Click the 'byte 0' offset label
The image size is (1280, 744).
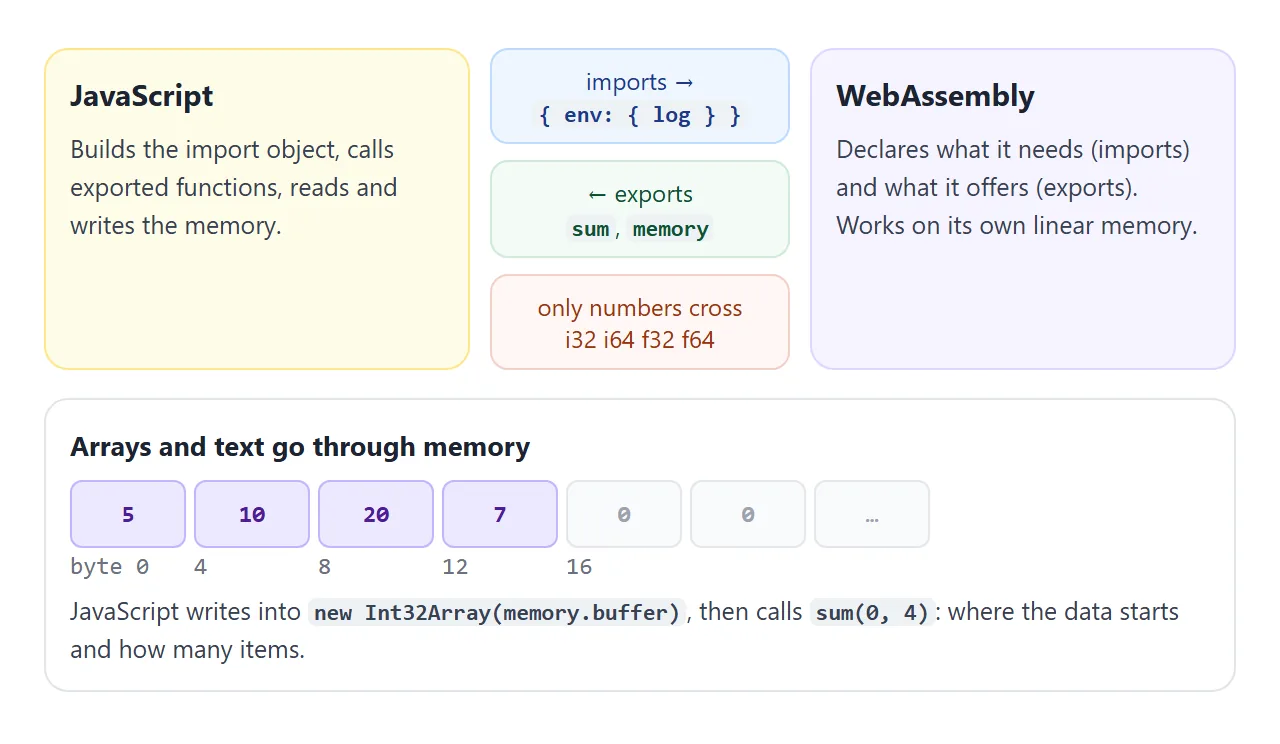[110, 567]
